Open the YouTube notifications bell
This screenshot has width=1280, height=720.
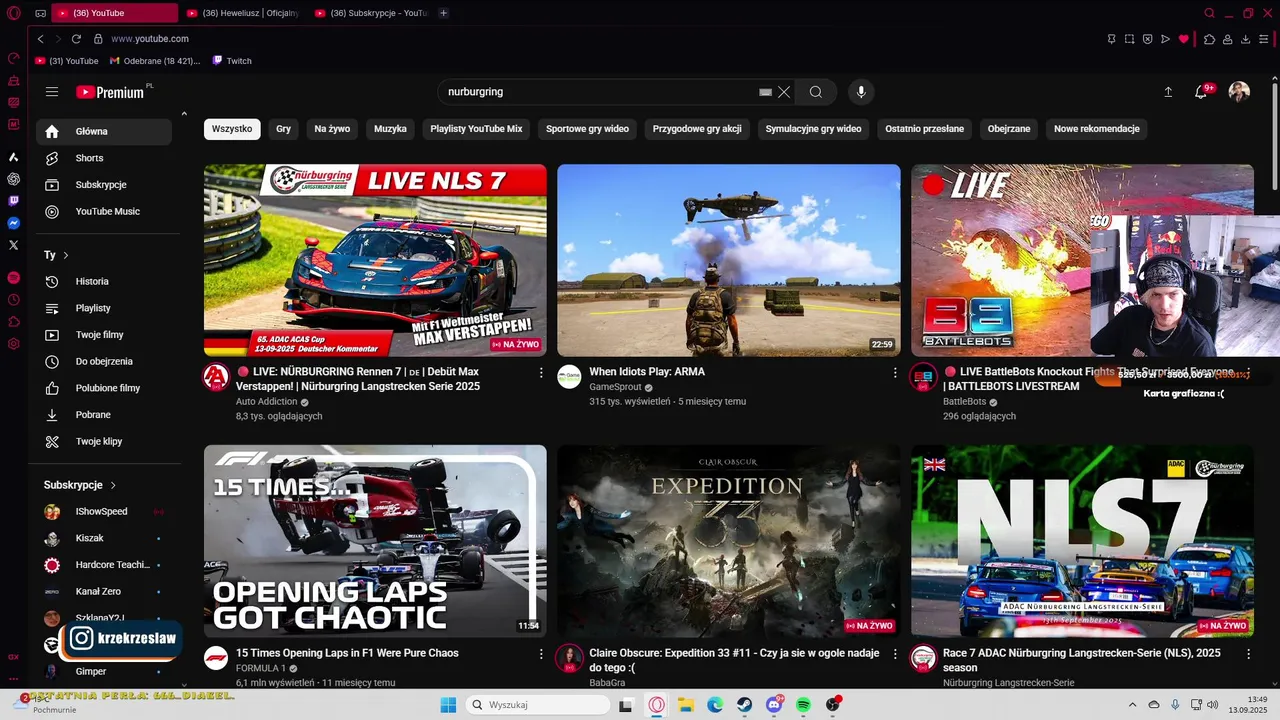(1202, 92)
